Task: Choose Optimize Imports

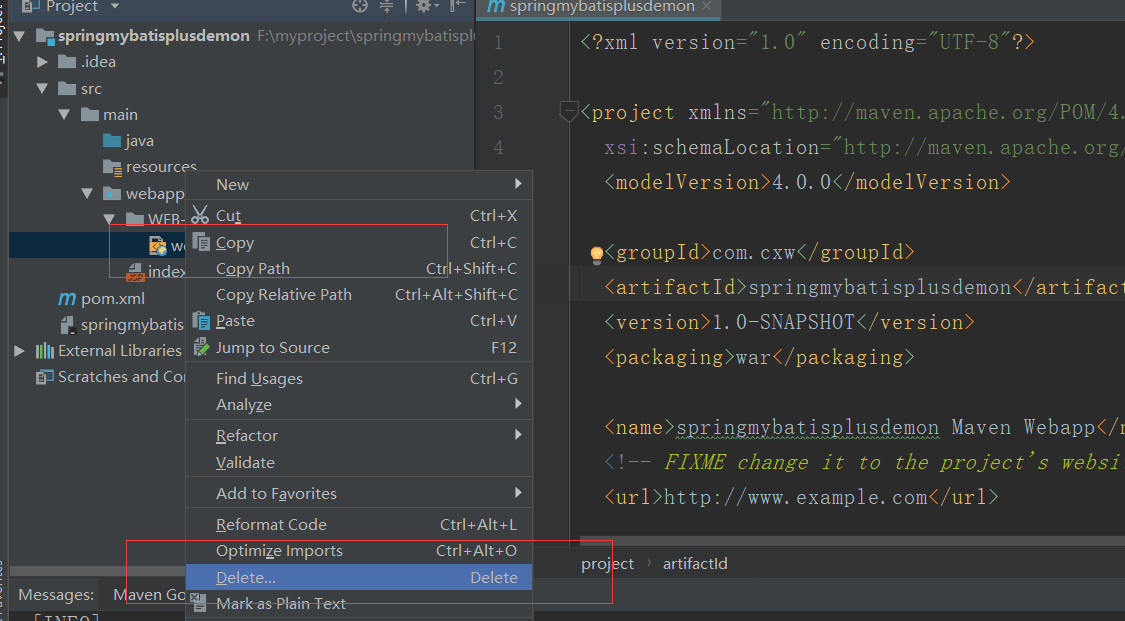Action: [x=359, y=551]
